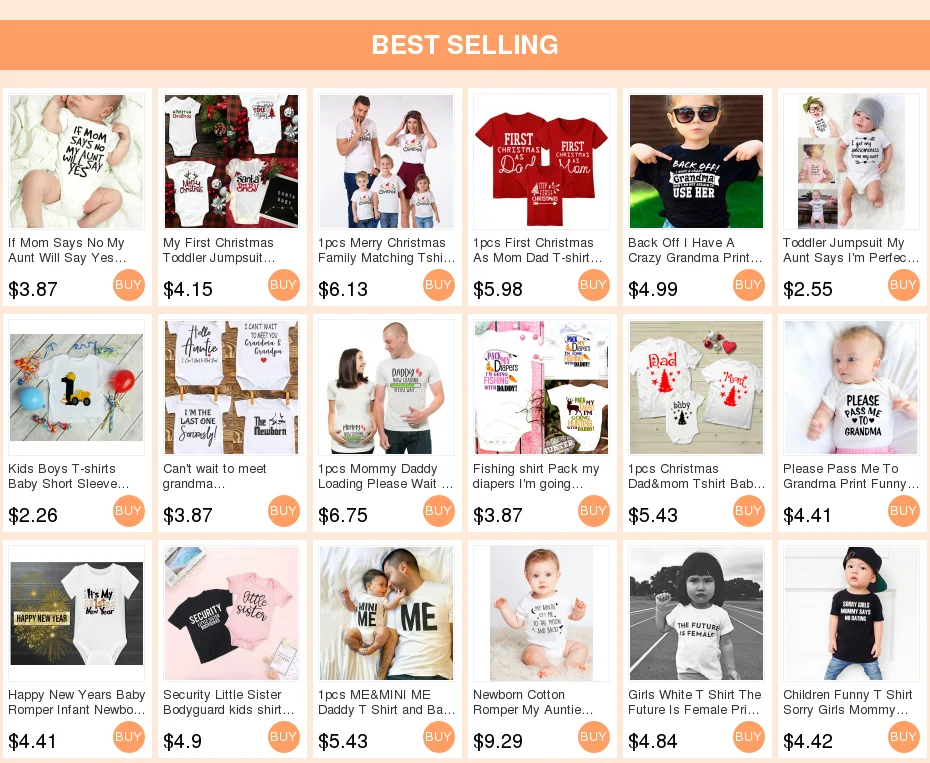Image resolution: width=930 pixels, height=763 pixels.
Task: Open the Back Off Crazy Grandma product image
Action: (696, 161)
